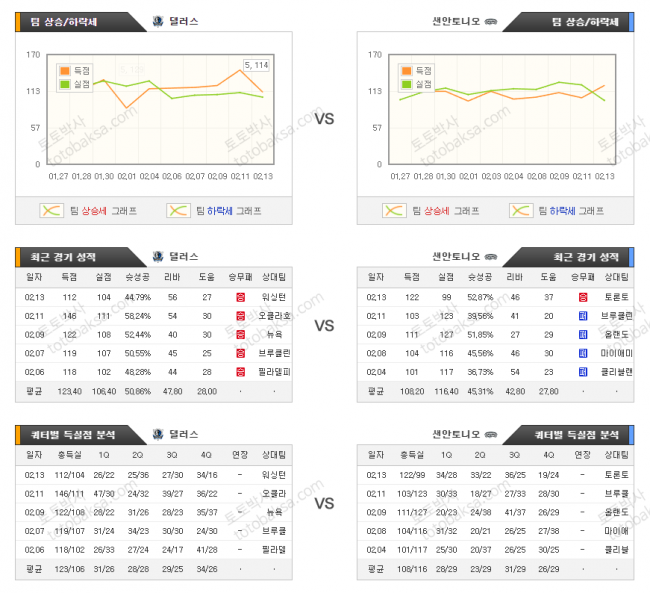Click the 5, 114 data label on Dallas chart

pos(255,65)
